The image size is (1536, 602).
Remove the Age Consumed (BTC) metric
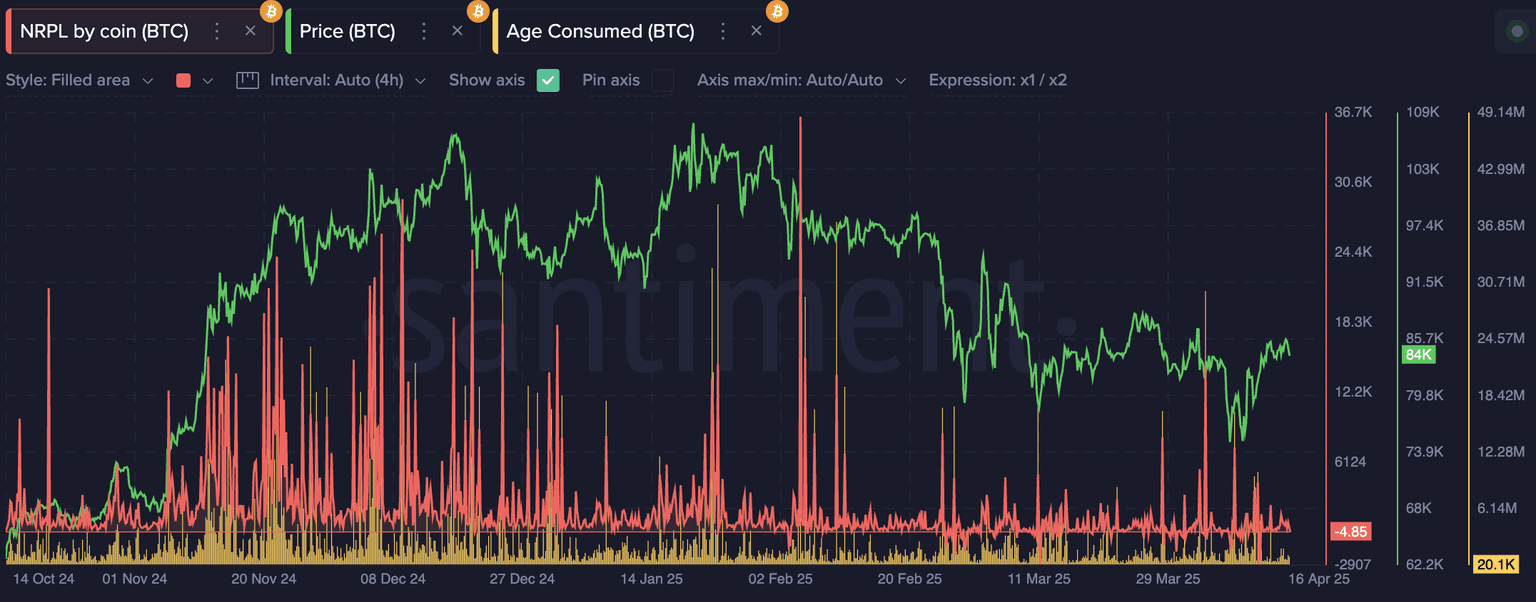(756, 31)
